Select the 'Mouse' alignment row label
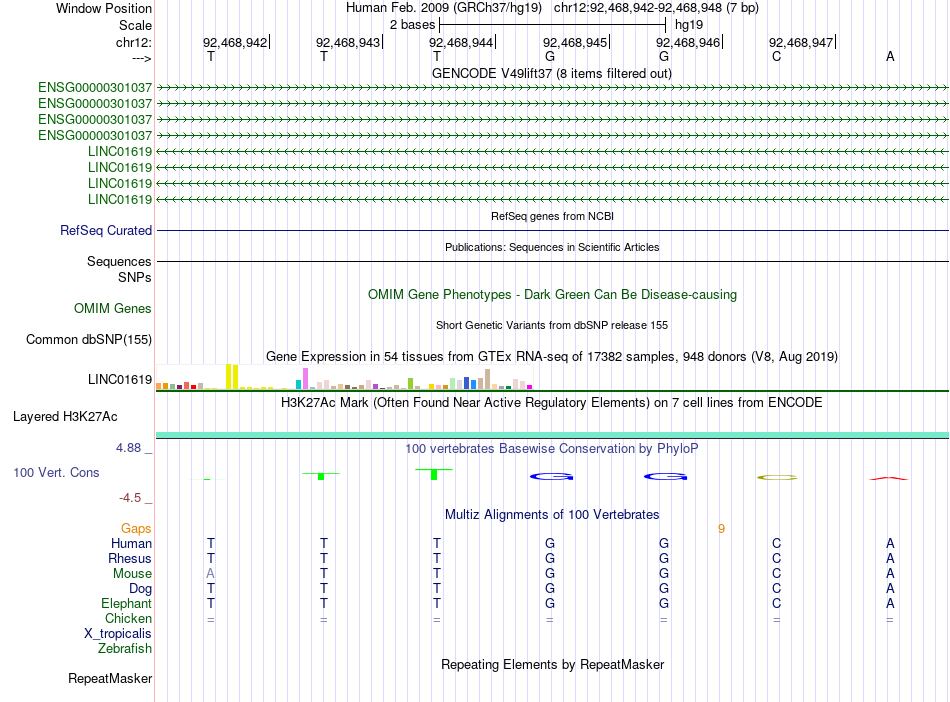Image resolution: width=950 pixels, height=702 pixels. point(132,574)
